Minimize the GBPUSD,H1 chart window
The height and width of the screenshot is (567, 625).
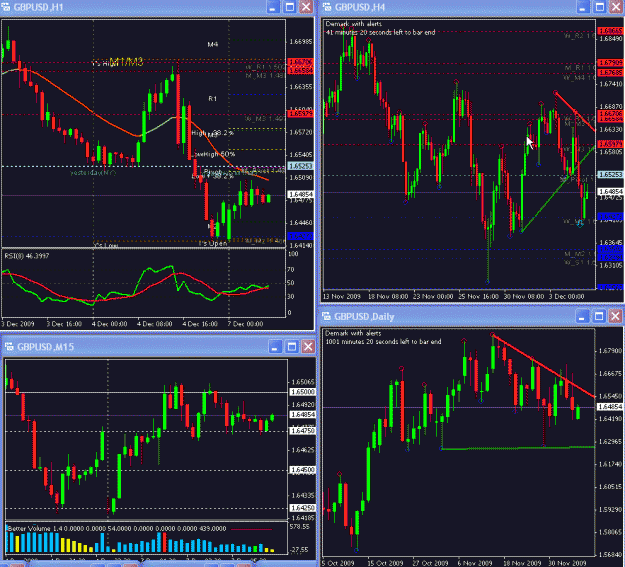click(273, 7)
